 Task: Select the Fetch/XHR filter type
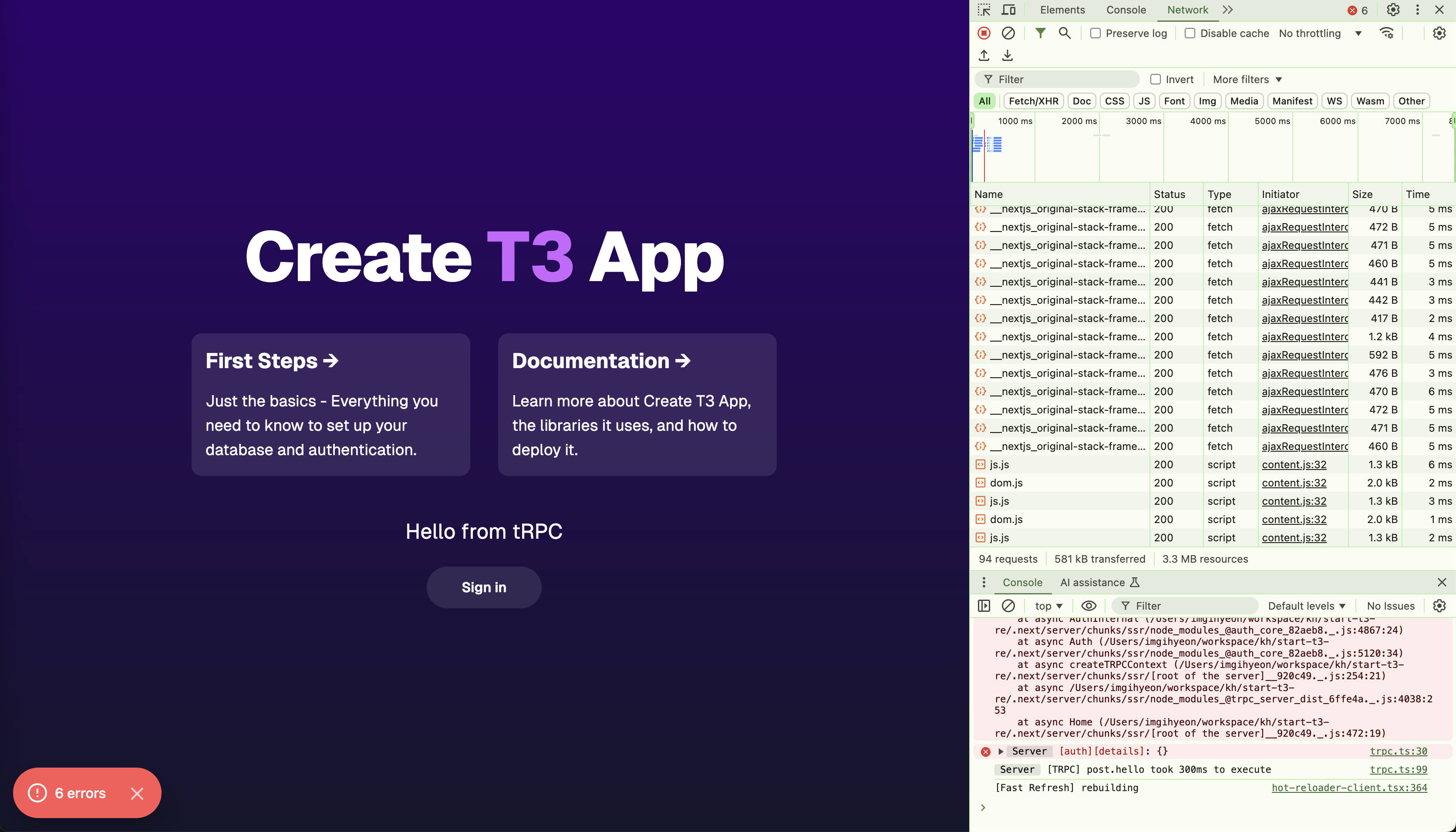tap(1033, 101)
